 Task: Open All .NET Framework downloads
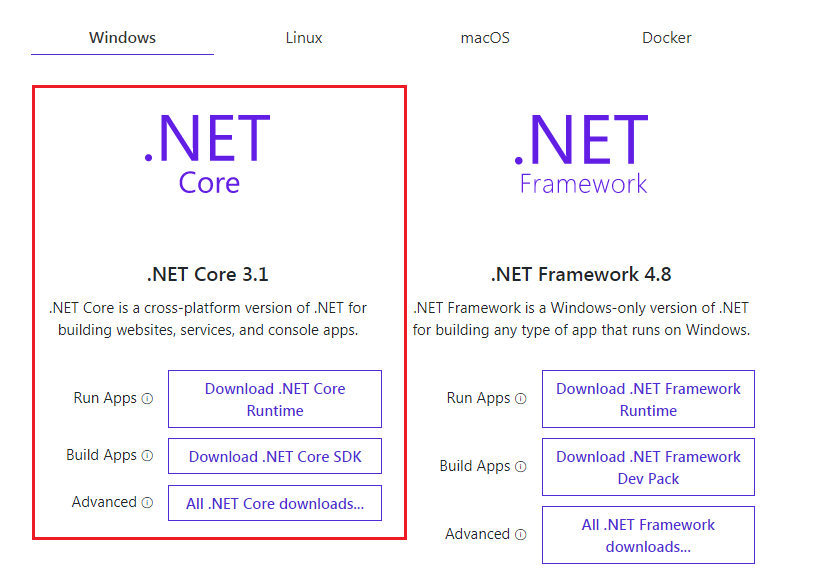pyautogui.click(x=647, y=534)
